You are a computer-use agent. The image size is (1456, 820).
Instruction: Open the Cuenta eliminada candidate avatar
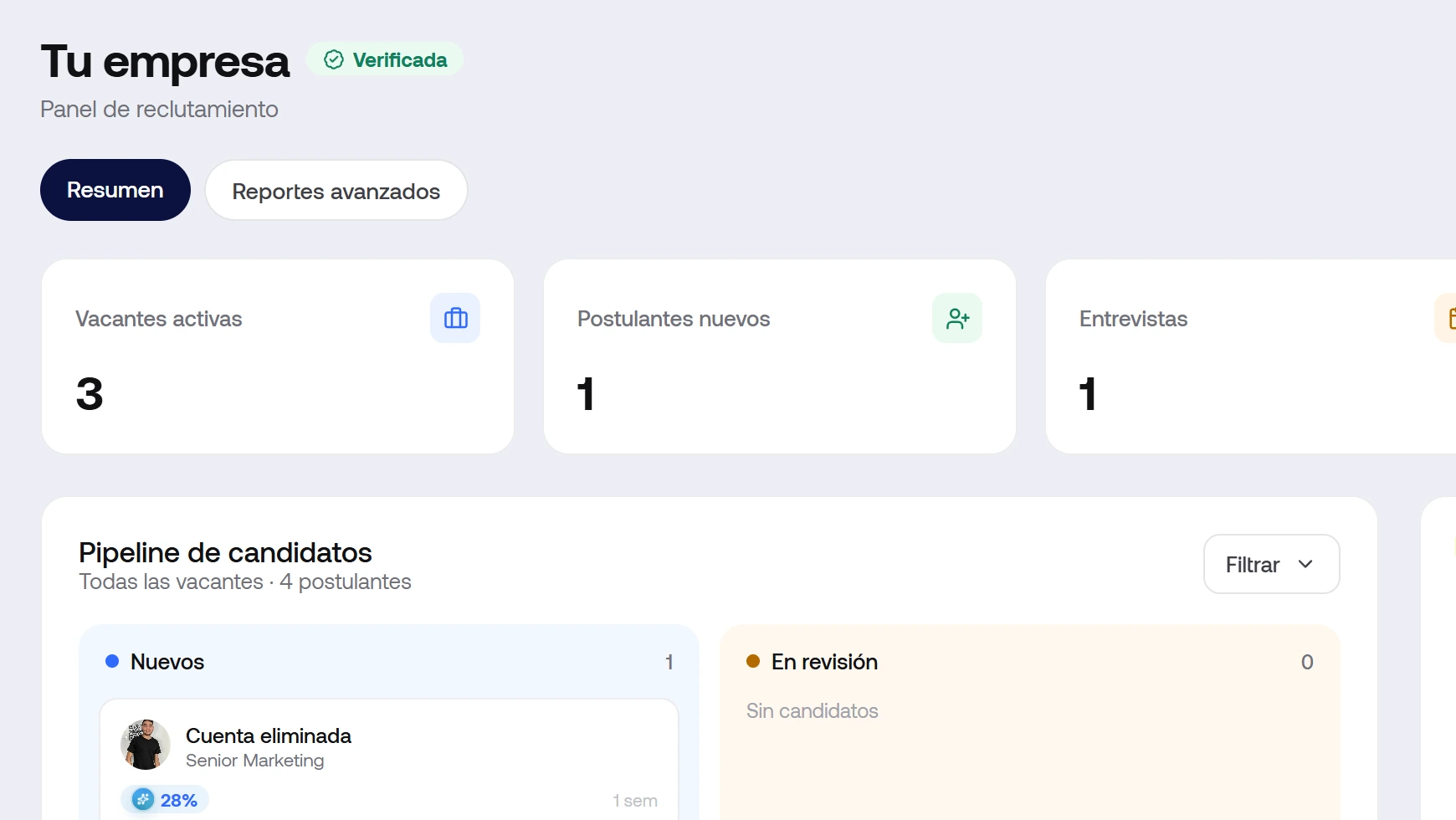point(146,745)
